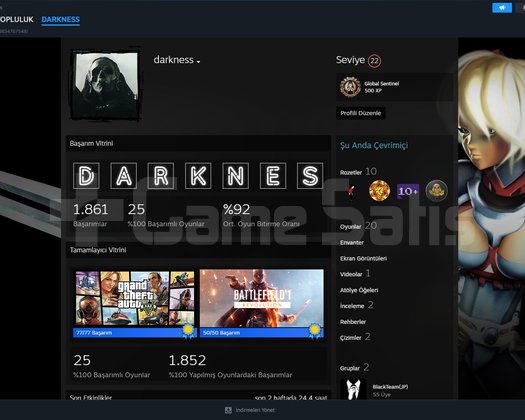
Task: Select the letter D achievement icon
Action: point(86,176)
